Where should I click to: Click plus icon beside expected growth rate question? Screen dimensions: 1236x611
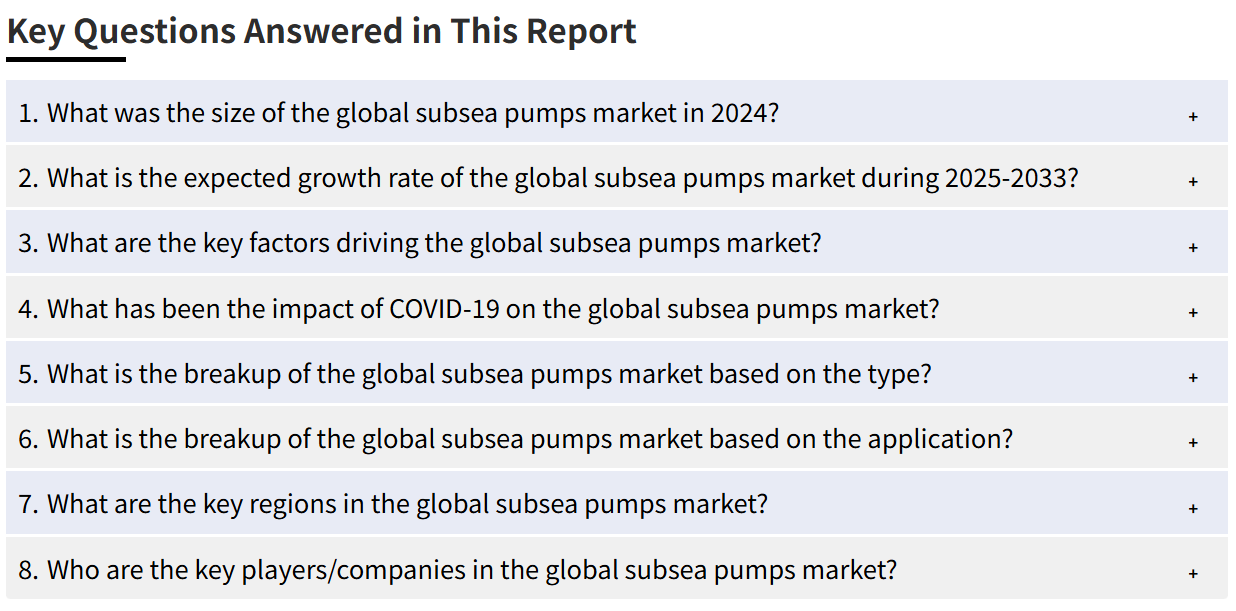tap(1193, 182)
